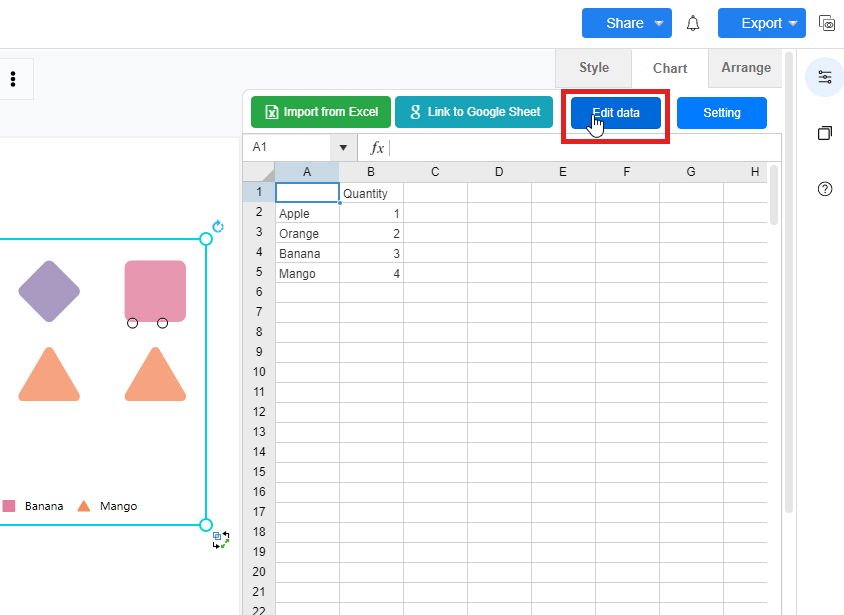
Task: Open the presentation mode icon beside Export
Action: click(x=826, y=23)
